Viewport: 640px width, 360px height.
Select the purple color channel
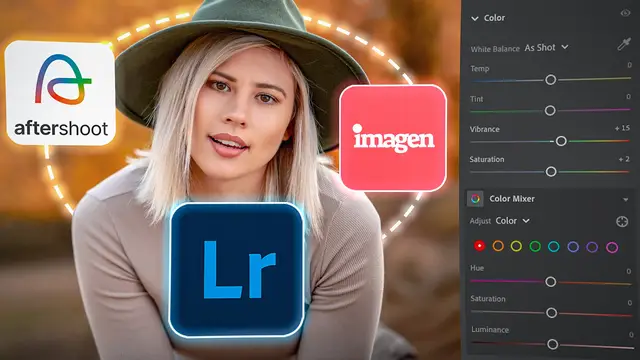[592, 247]
